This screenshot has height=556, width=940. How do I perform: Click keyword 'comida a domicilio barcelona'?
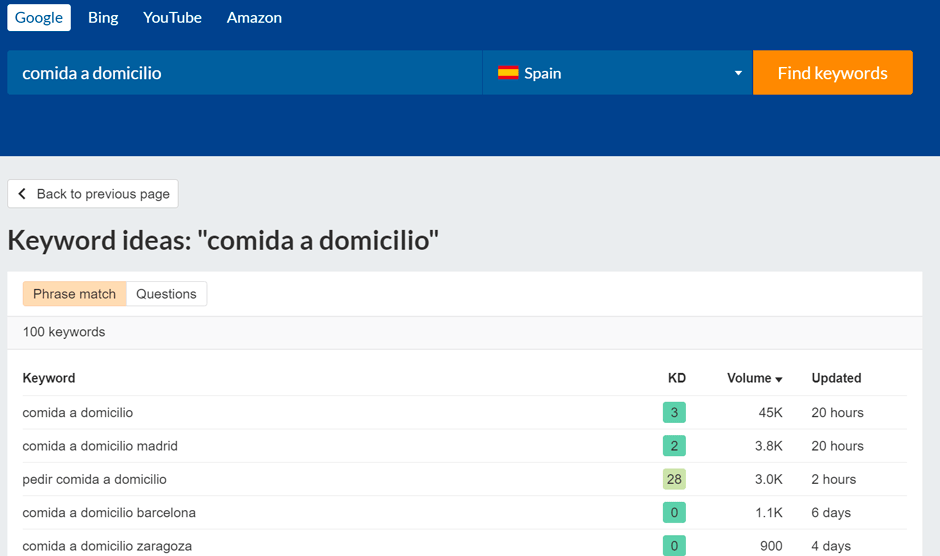[109, 513]
